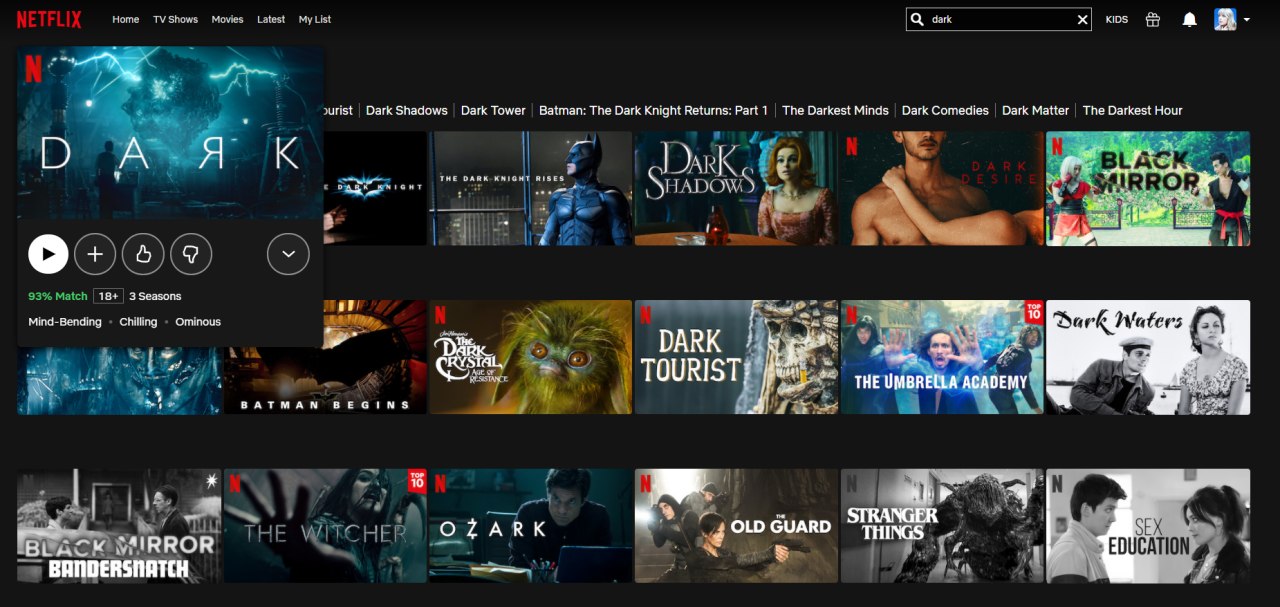The width and height of the screenshot is (1280, 607).
Task: Click the Chilling genre tag
Action: 138,322
